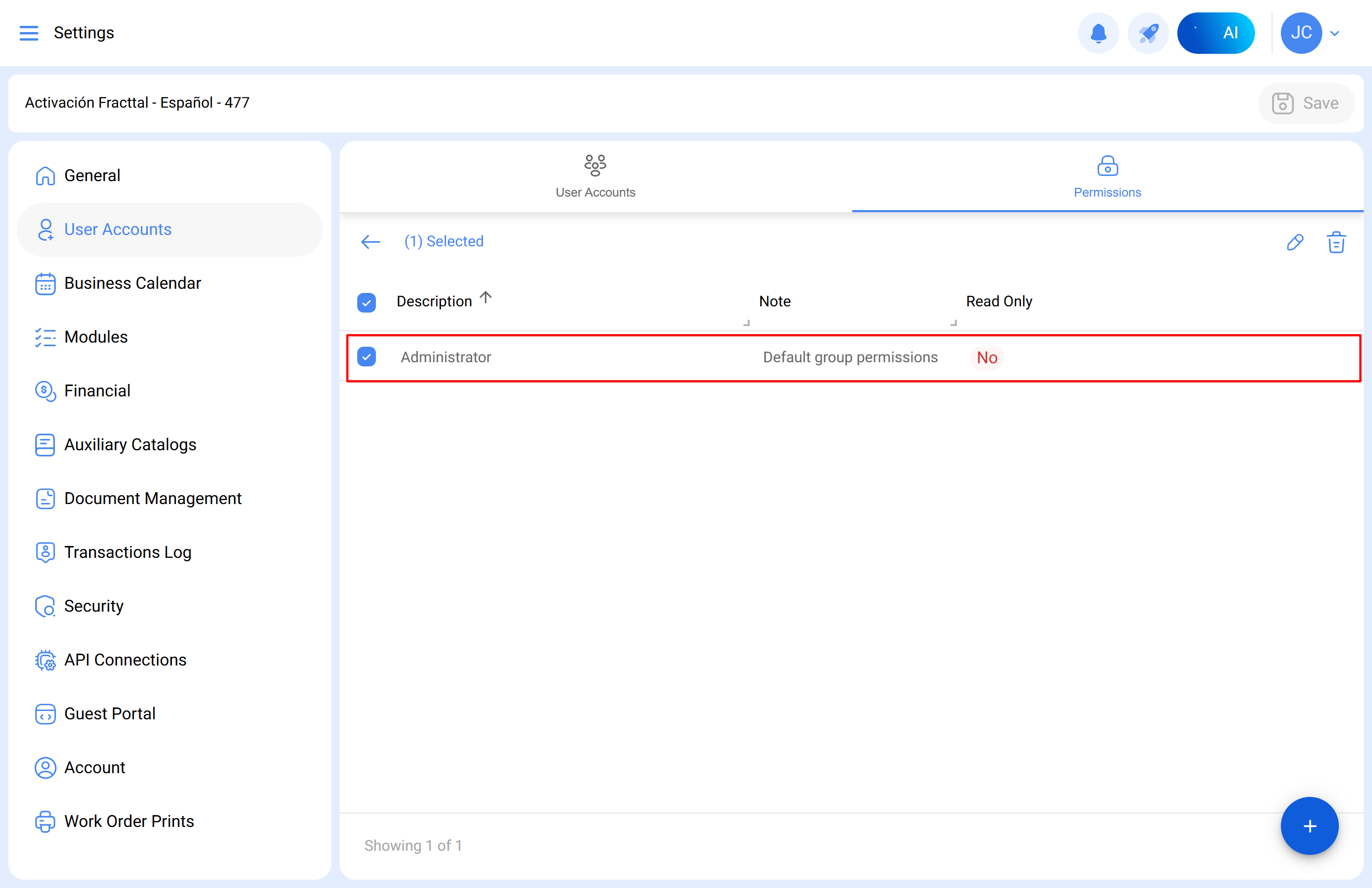Click the back arrow beside Selected
Screen dimensions: 1372x888
[x=370, y=242]
